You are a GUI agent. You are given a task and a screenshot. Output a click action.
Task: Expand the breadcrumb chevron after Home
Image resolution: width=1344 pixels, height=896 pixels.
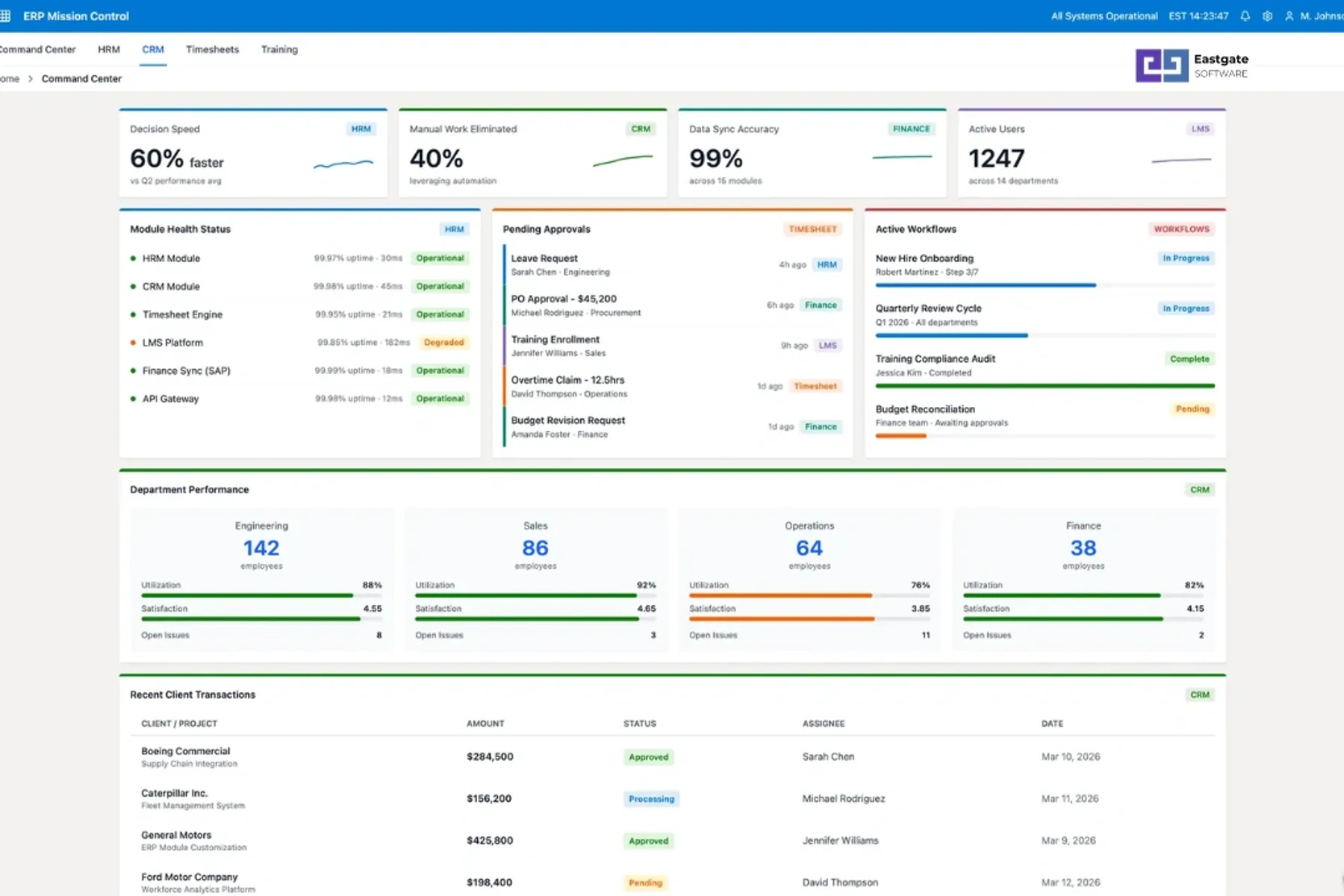pos(30,78)
